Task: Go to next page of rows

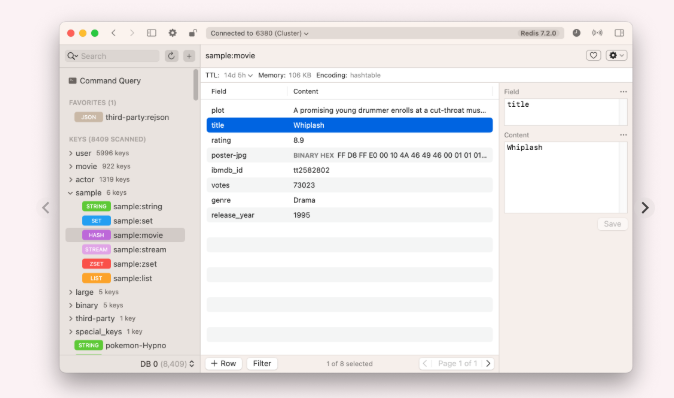Action: point(488,364)
